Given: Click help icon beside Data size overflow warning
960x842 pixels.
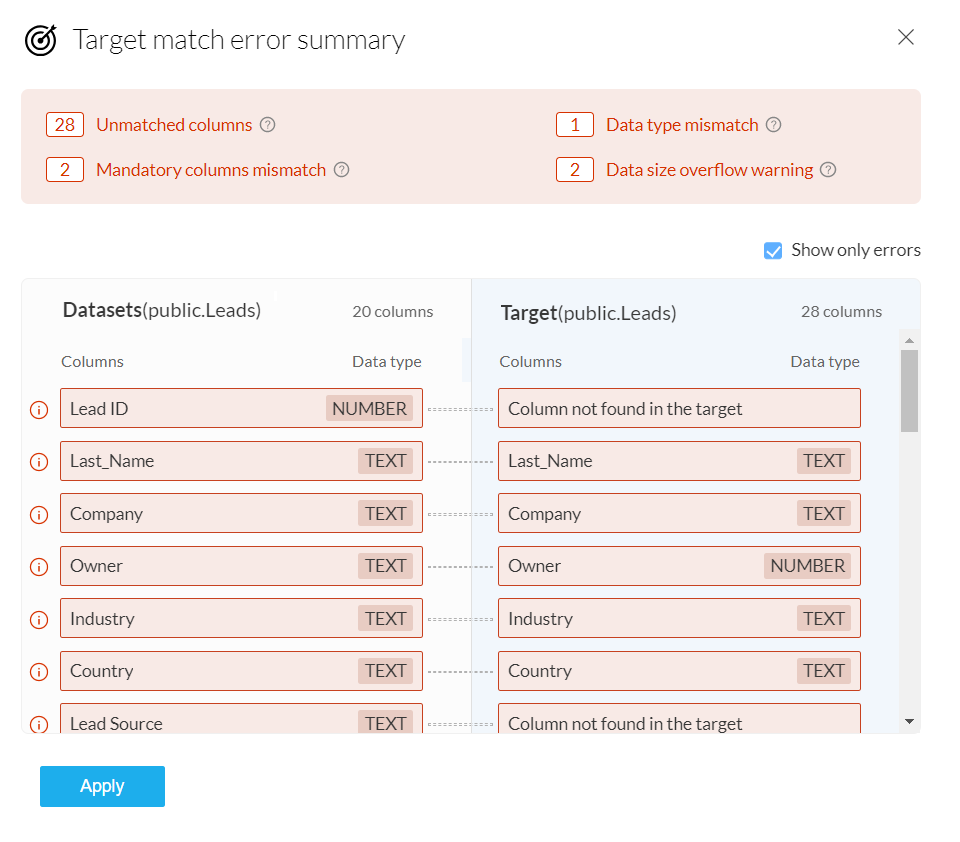Looking at the screenshot, I should click(x=828, y=170).
